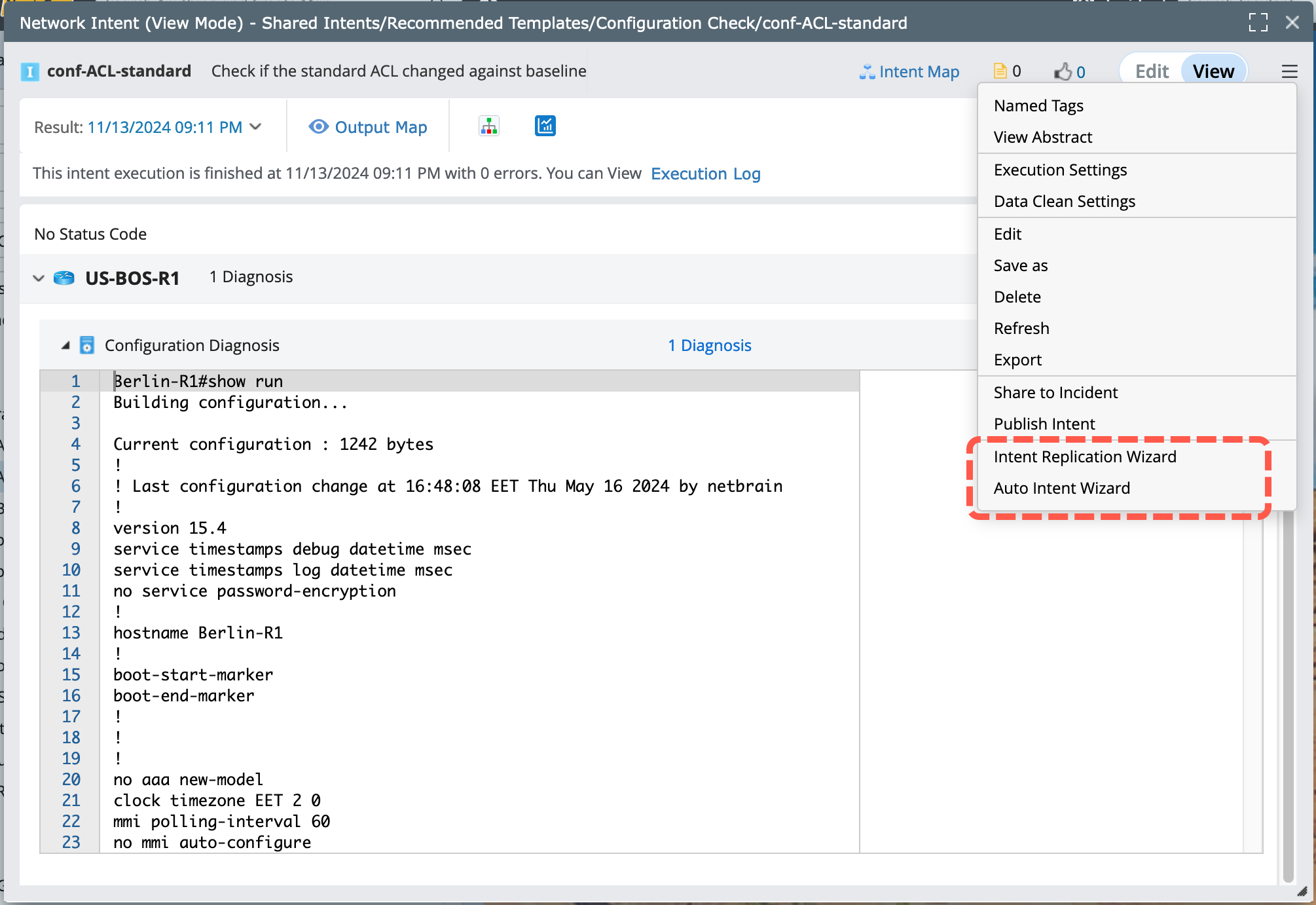Viewport: 1316px width, 905px height.
Task: Click the Configuration Diagnosis file icon
Action: tap(86, 345)
